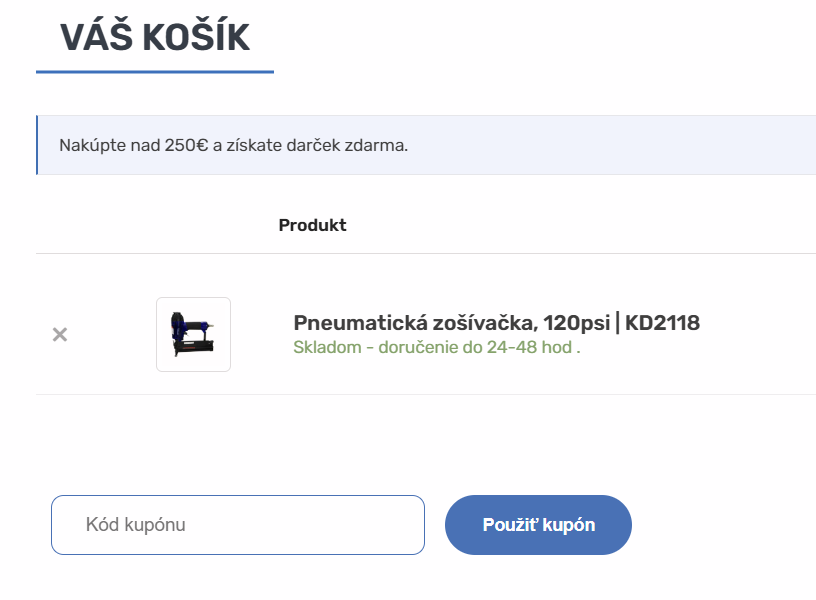Screen dimensions: 816x600
Task: Click the stapler picture in the row
Action: coord(192,335)
